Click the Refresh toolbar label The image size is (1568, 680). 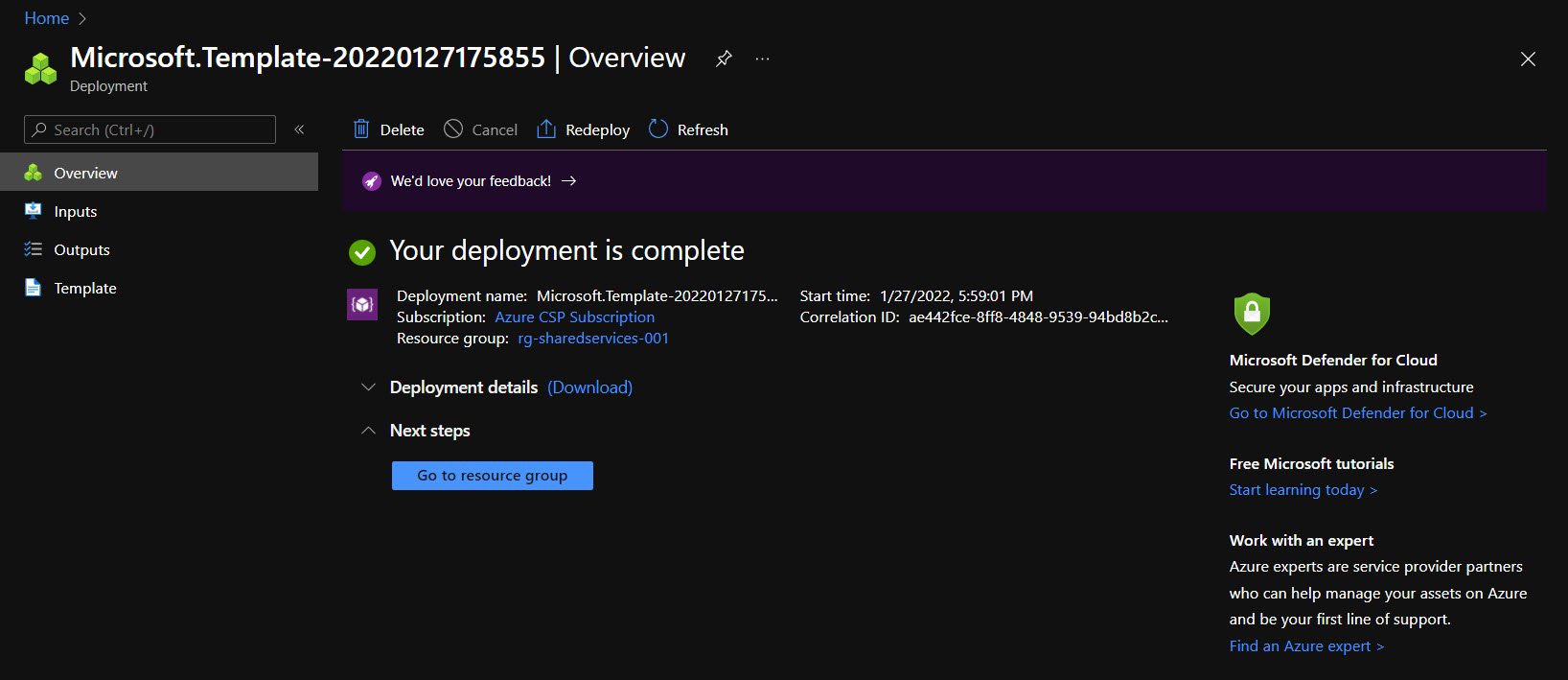click(x=703, y=130)
